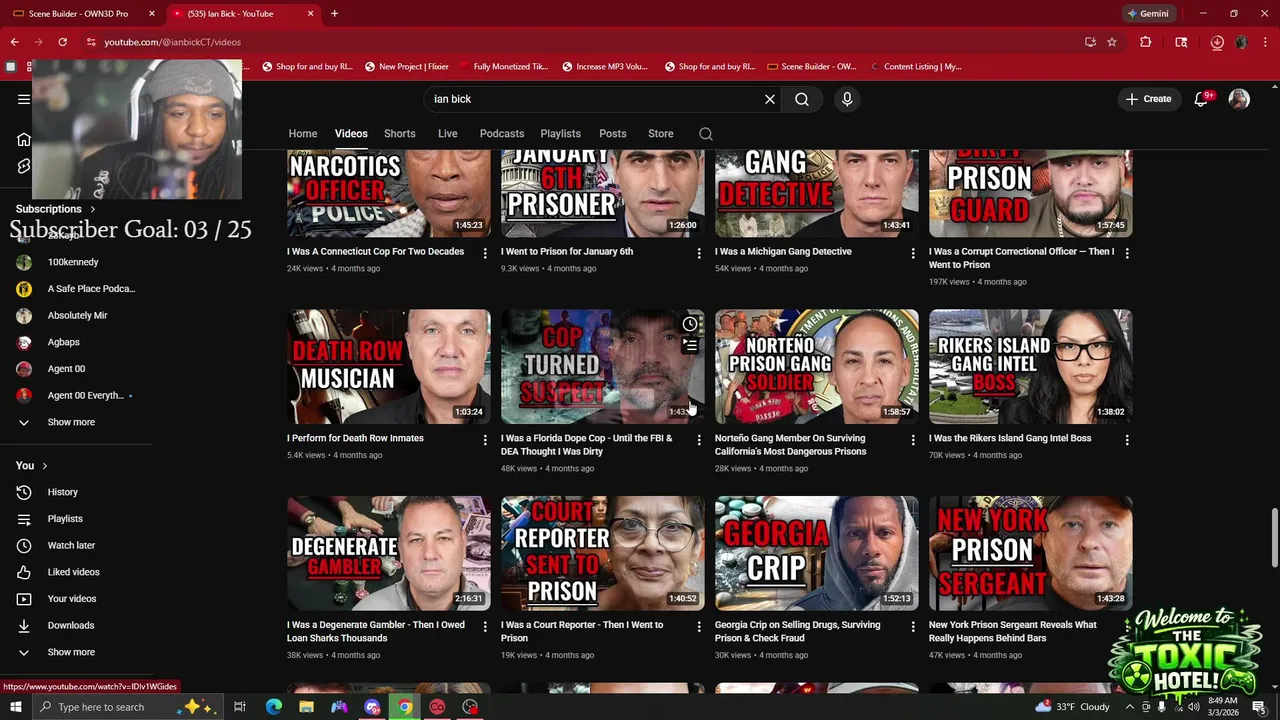This screenshot has width=1280, height=720.
Task: Open the Windows Start menu
Action: [x=16, y=707]
